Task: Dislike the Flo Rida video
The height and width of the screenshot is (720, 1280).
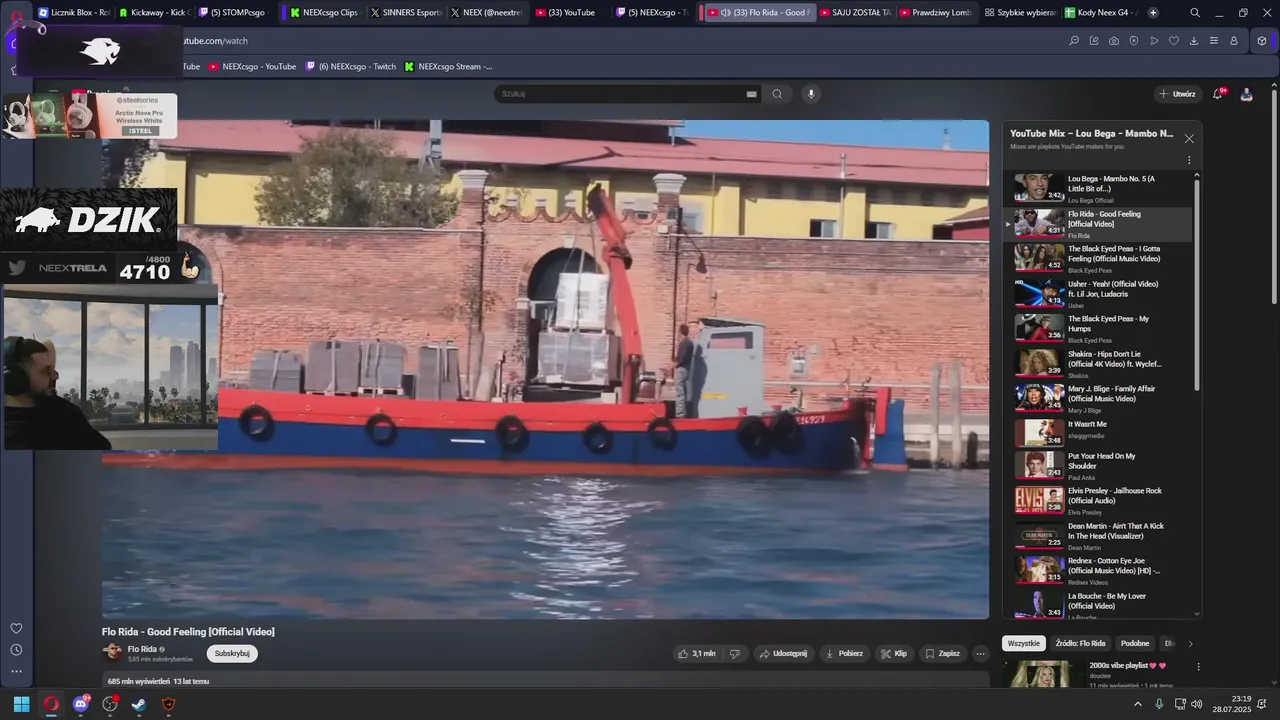Action: pyautogui.click(x=735, y=654)
